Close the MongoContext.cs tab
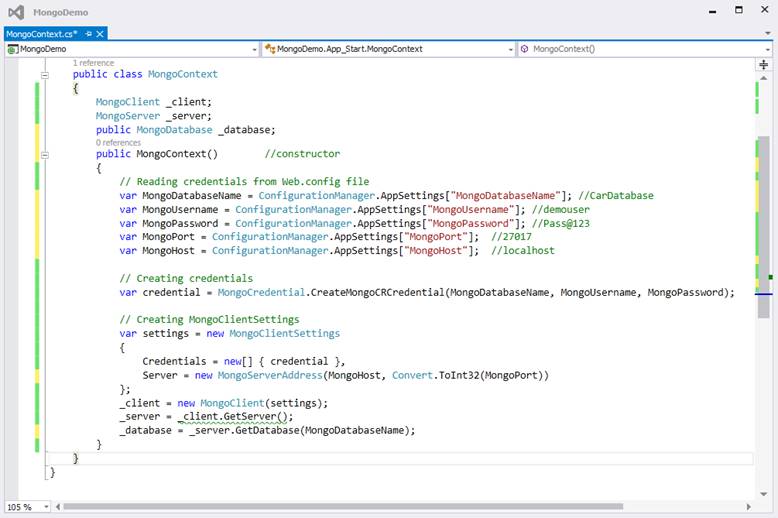 click(x=102, y=34)
